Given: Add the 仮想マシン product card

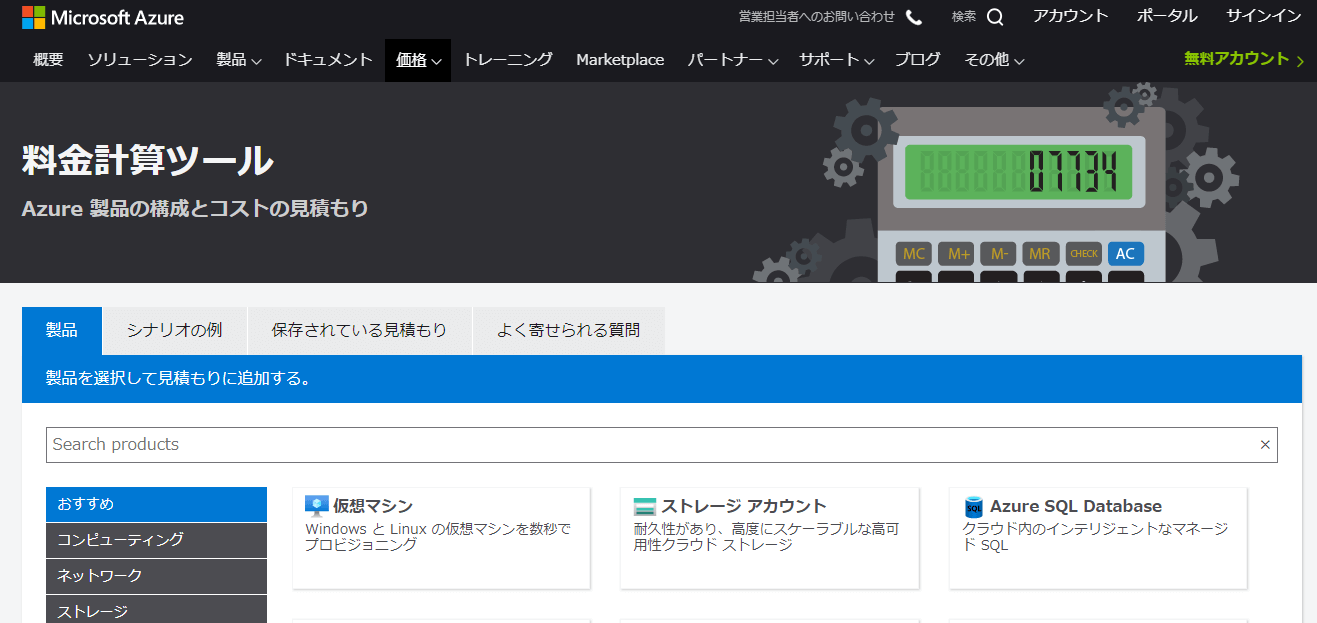Looking at the screenshot, I should [441, 538].
